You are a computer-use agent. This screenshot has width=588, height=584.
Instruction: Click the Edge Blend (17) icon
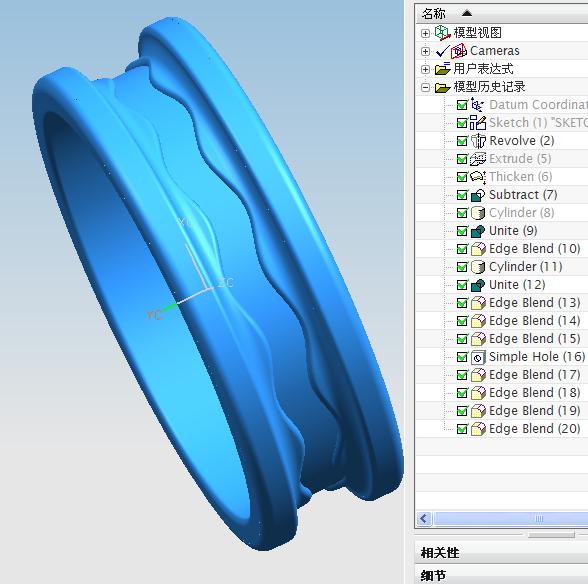478,375
